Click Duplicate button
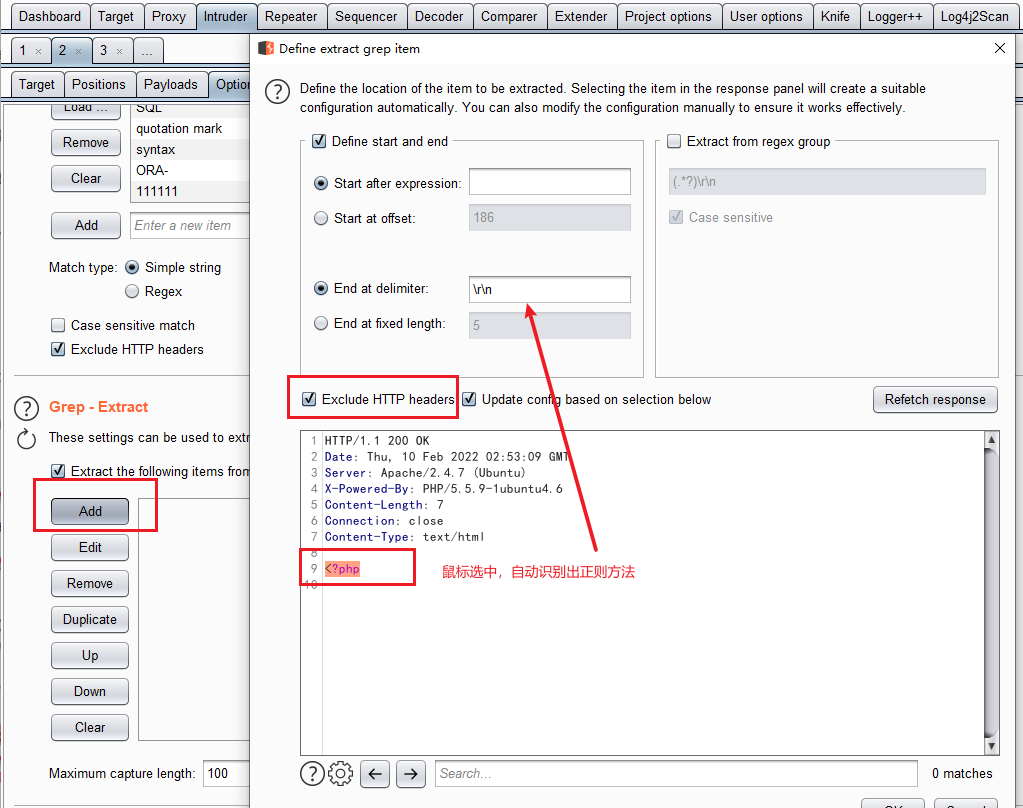The width and height of the screenshot is (1023, 808). click(x=90, y=619)
